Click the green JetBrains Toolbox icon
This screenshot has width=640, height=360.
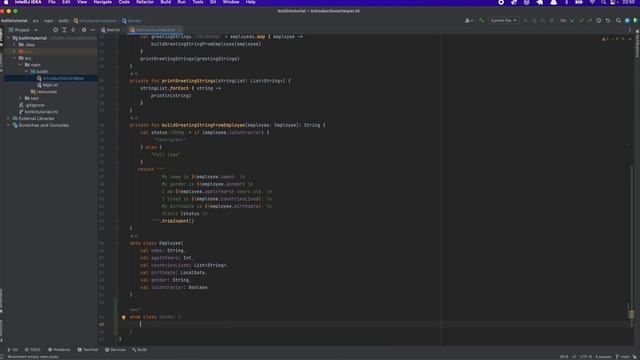click(636, 20)
